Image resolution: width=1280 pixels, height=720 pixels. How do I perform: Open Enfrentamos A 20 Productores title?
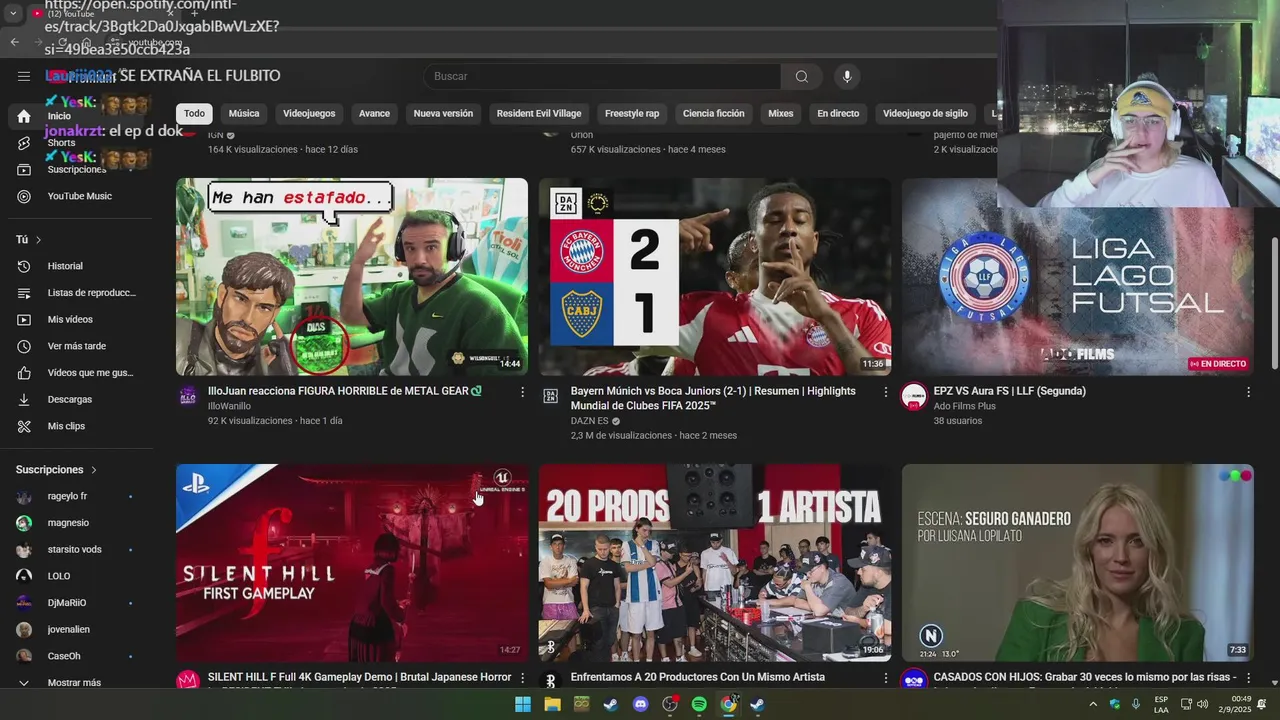698,677
